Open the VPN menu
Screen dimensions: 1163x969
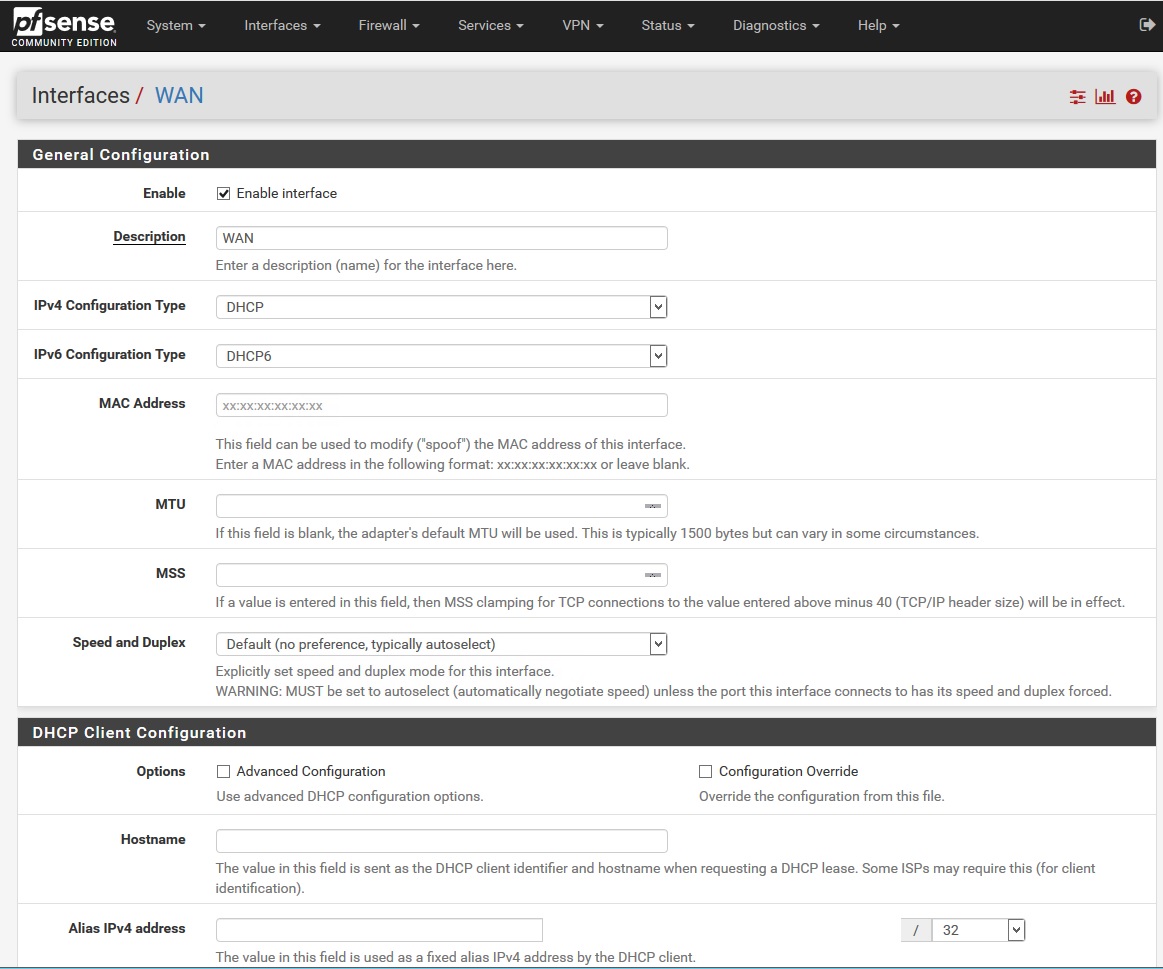point(583,25)
